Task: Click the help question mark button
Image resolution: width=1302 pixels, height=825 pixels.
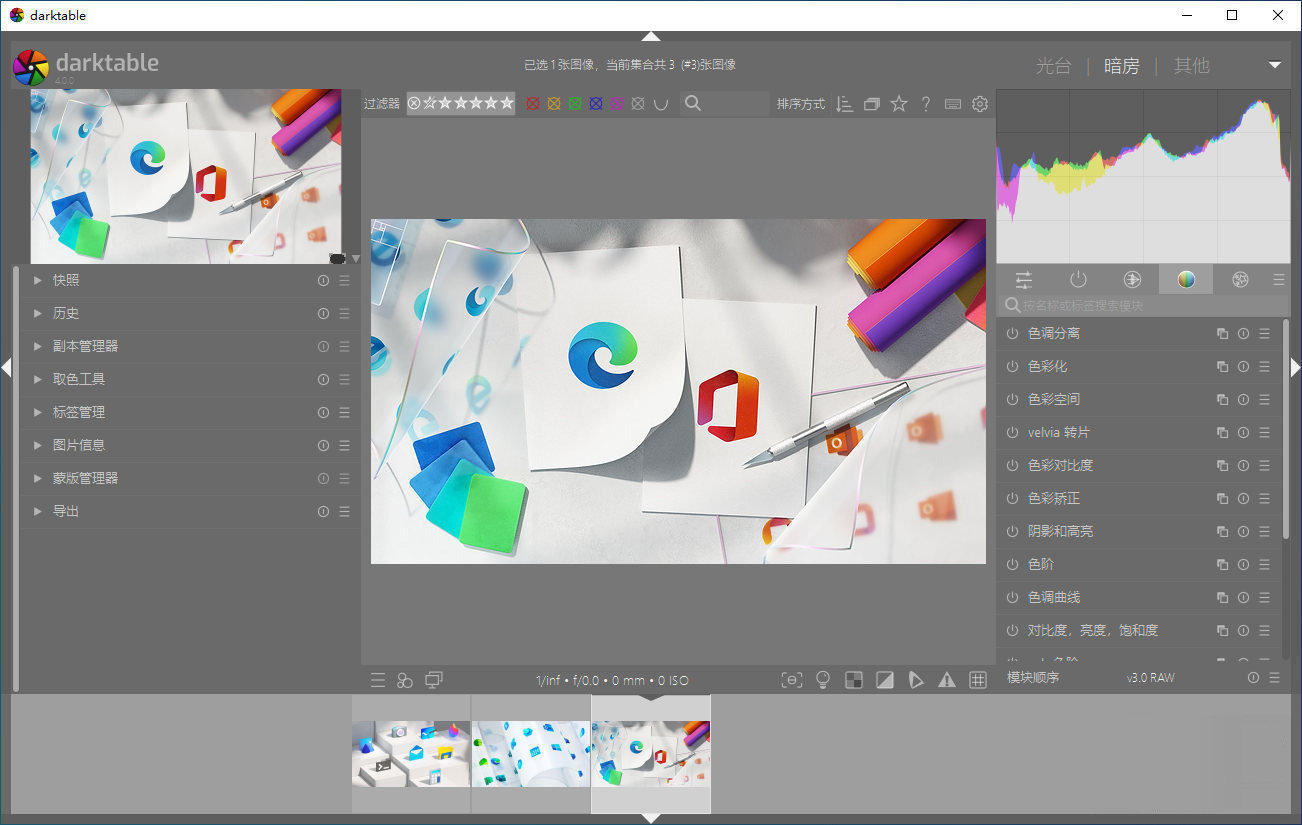Action: [925, 103]
